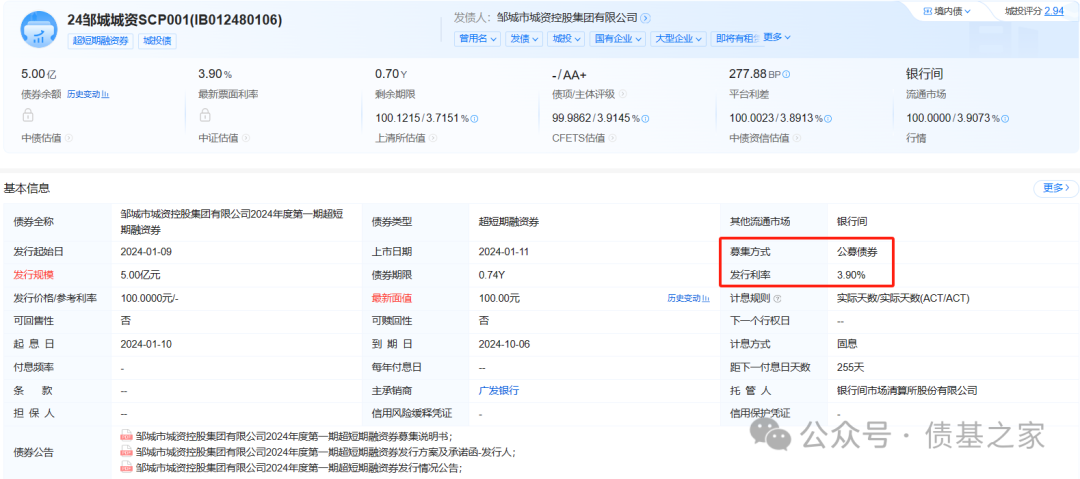Click info icon beside 100.0023/3.8913%

827,119
